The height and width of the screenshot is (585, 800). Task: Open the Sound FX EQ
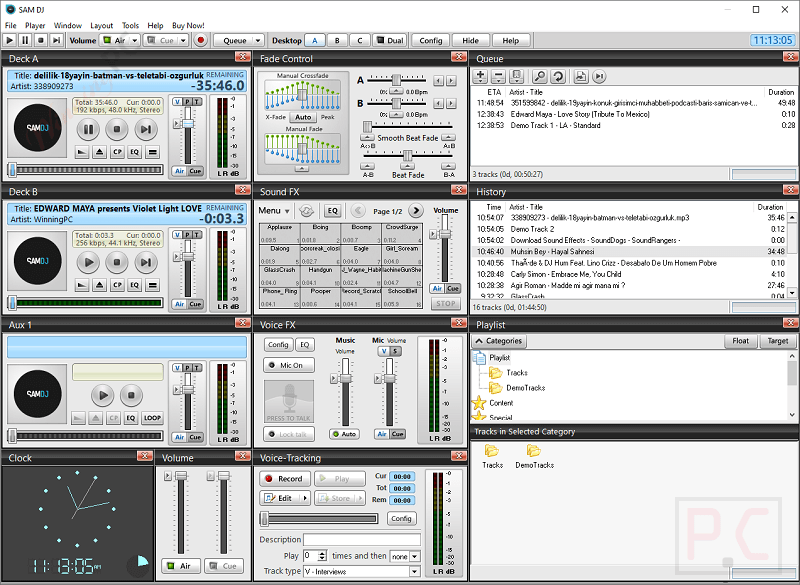pyautogui.click(x=332, y=211)
